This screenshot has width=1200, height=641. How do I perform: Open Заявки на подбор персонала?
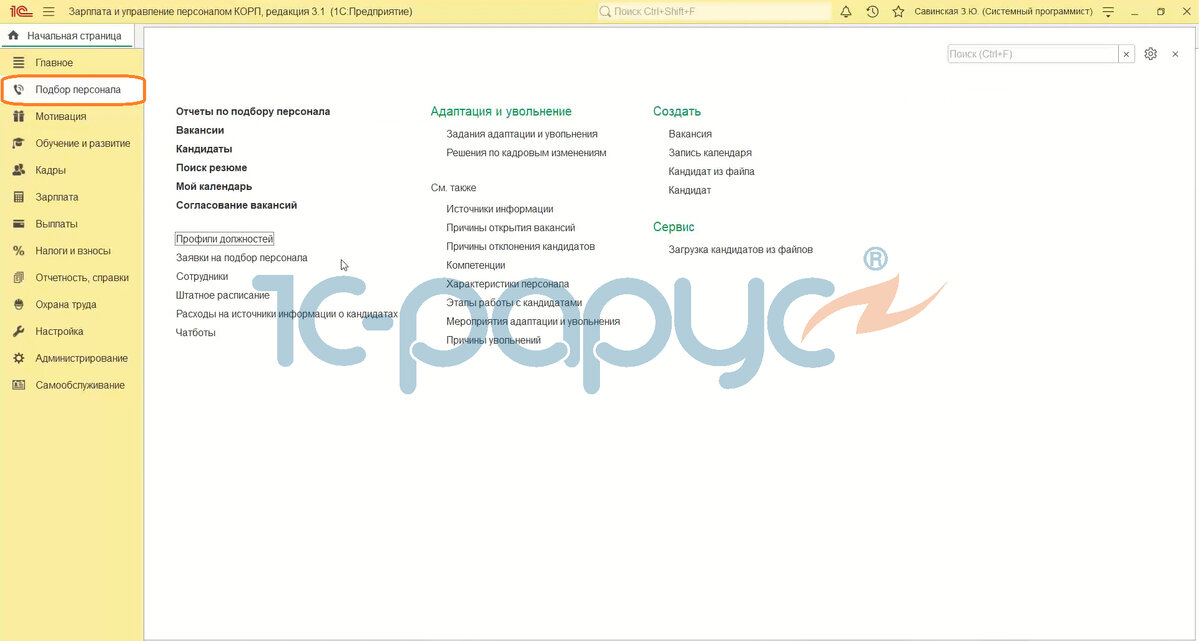(x=242, y=258)
